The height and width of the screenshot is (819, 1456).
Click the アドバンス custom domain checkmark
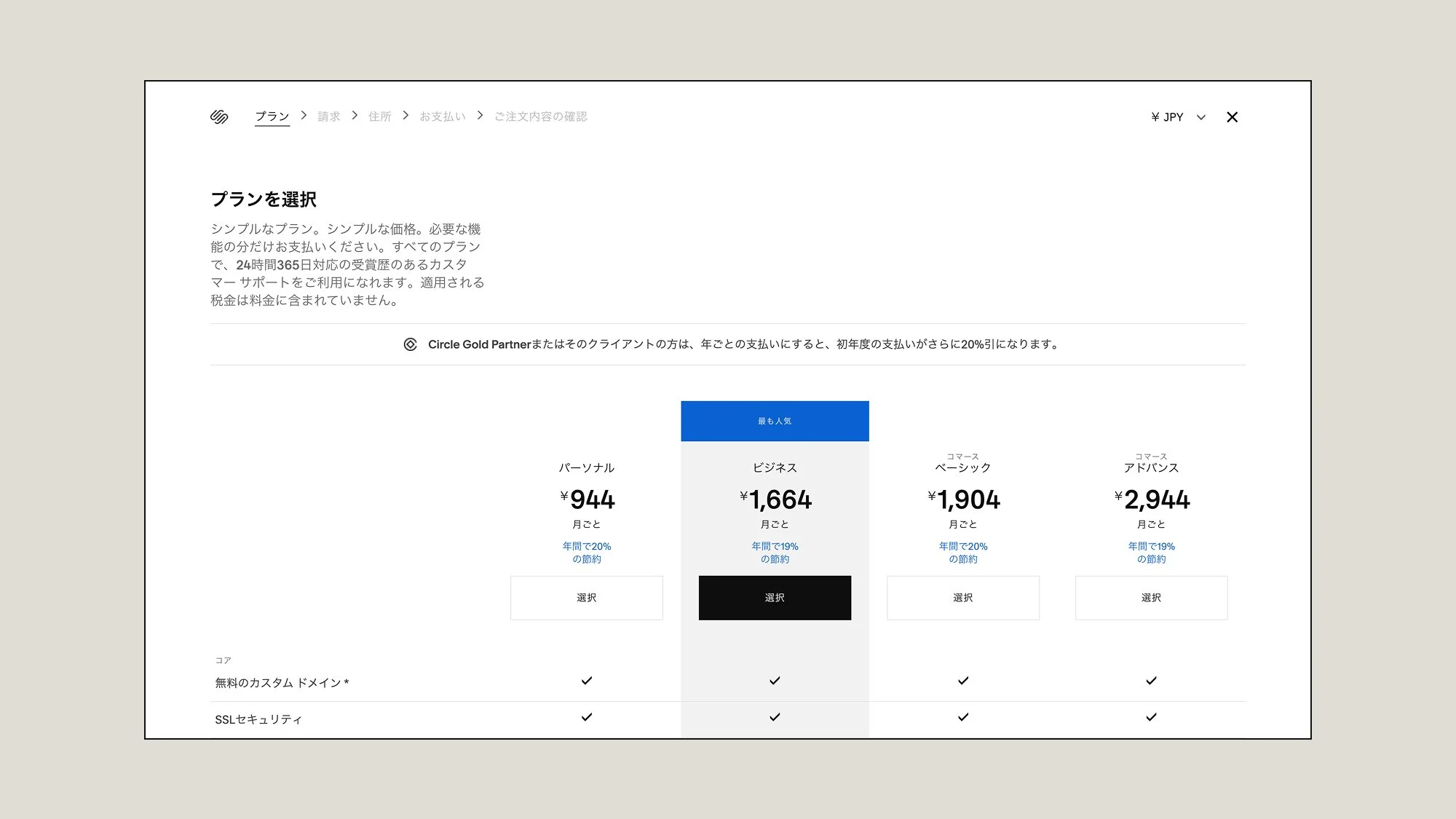point(1151,681)
